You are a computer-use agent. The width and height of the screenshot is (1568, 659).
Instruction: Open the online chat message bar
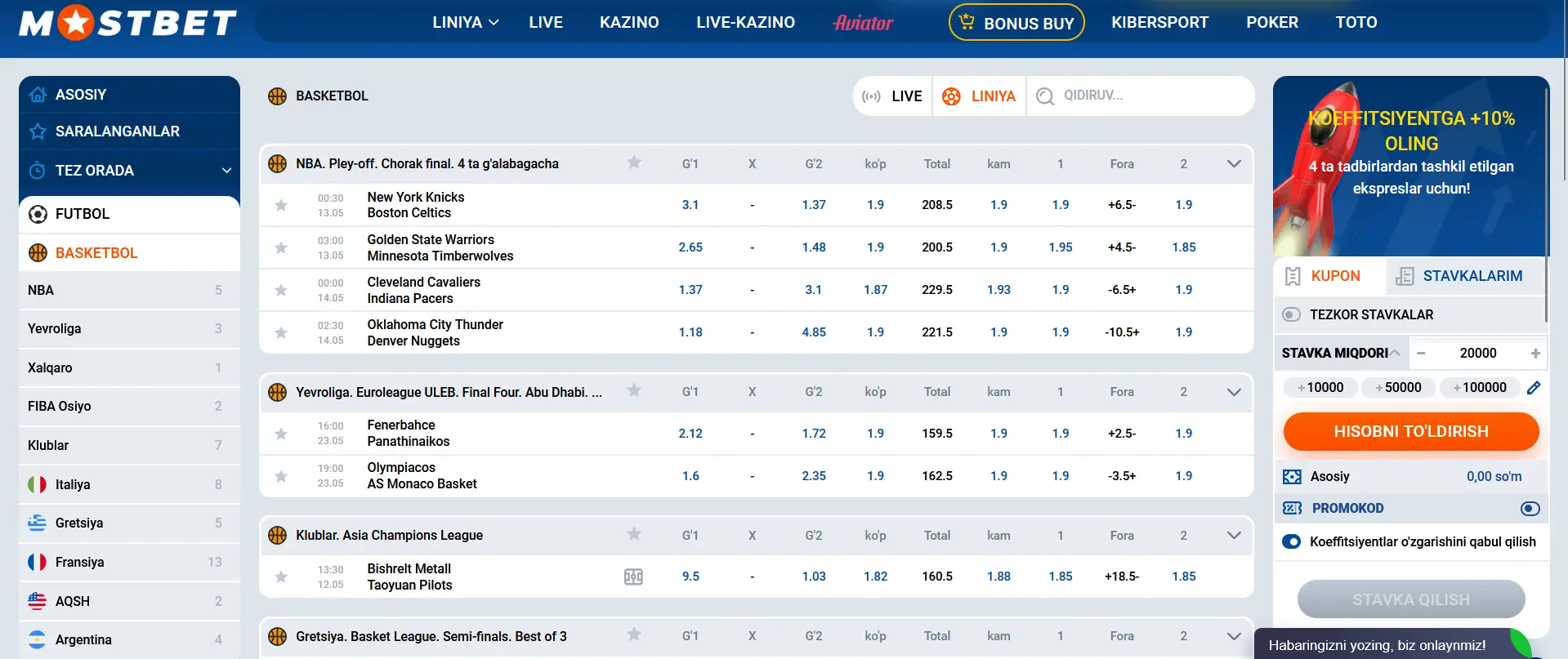[1392, 644]
